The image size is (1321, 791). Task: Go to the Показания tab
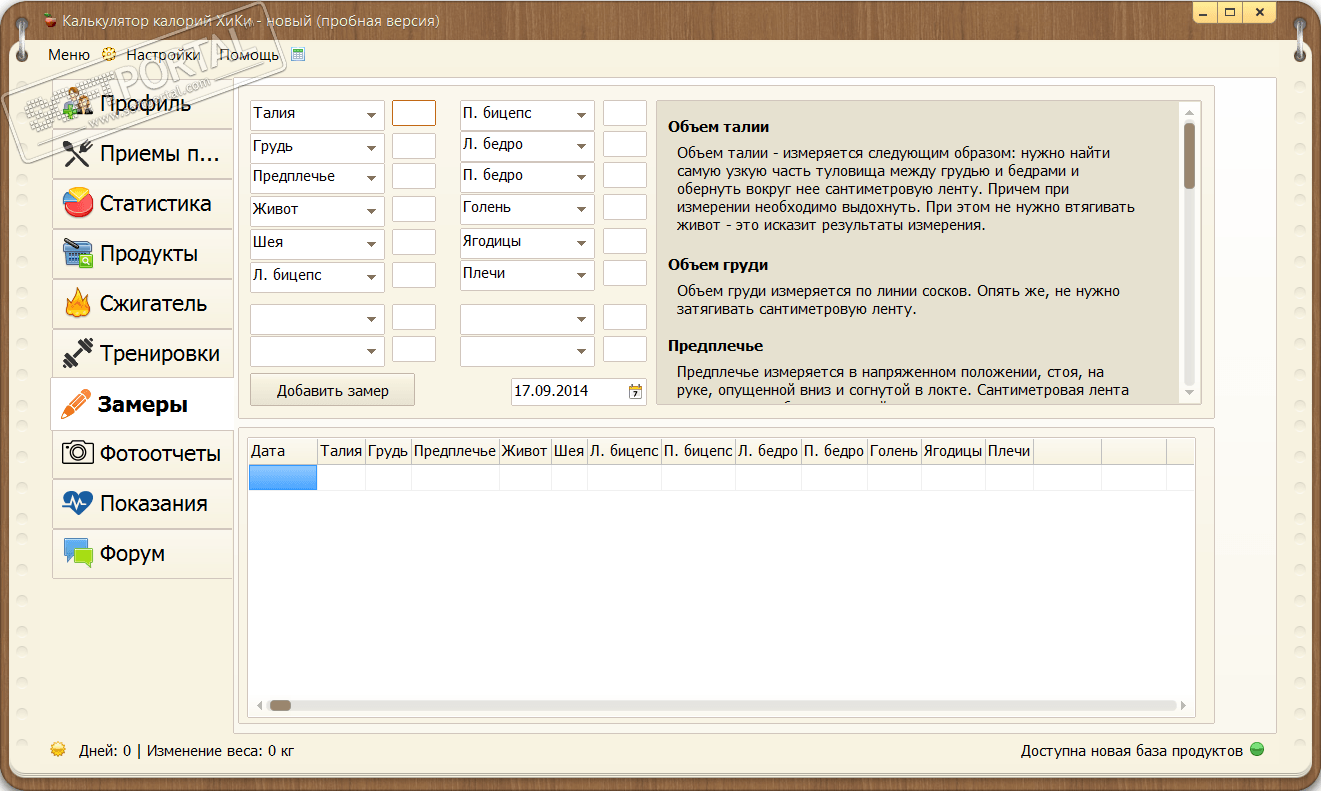click(x=143, y=504)
